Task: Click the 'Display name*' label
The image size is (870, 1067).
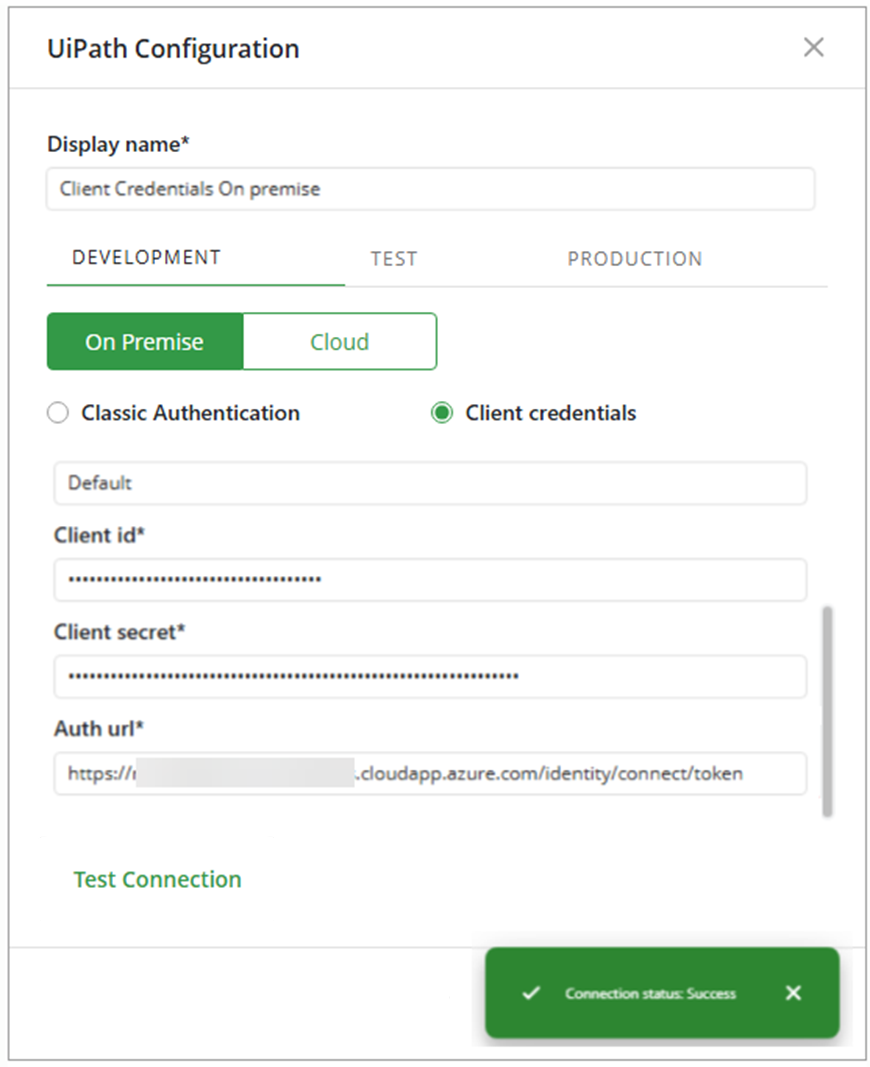Action: point(118,144)
